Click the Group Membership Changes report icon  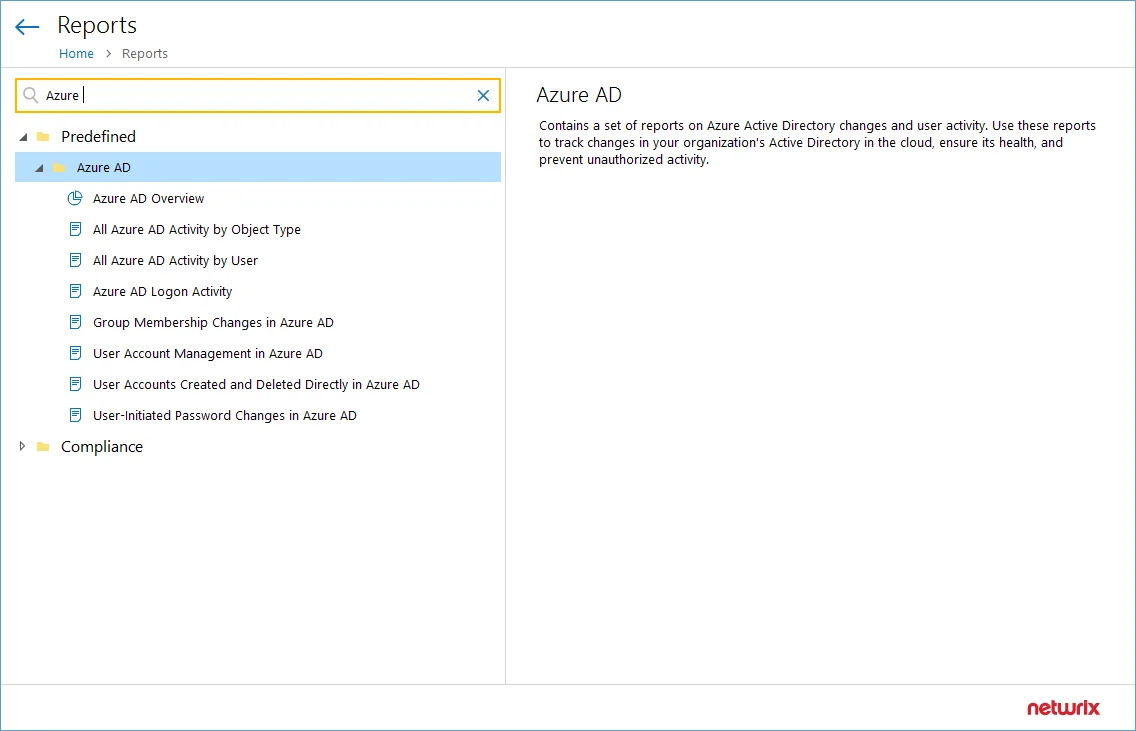coord(75,322)
